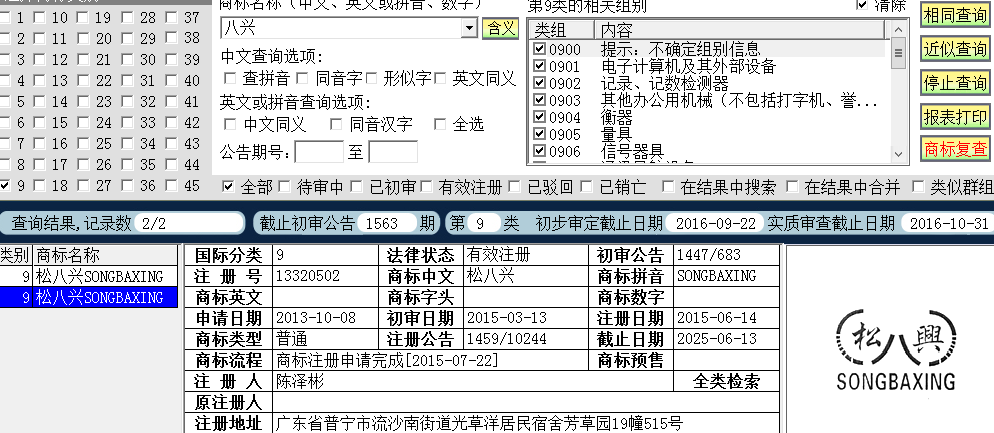Image resolution: width=994 pixels, height=433 pixels.
Task: Click the 类组 column header
Action: (x=562, y=30)
